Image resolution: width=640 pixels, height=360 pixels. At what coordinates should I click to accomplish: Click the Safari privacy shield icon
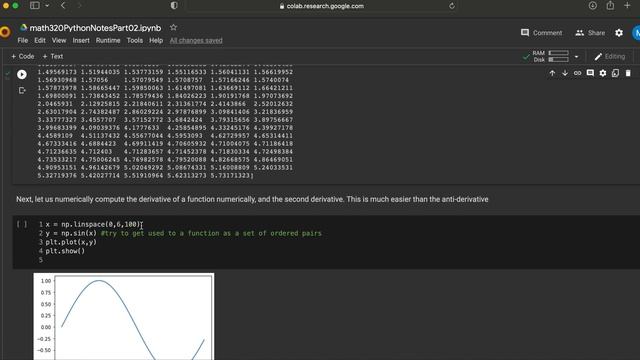click(174, 6)
